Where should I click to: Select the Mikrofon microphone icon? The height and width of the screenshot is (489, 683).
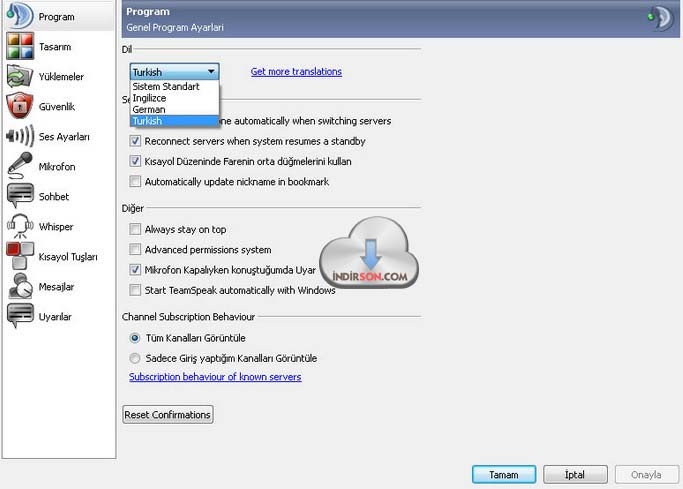(x=20, y=166)
